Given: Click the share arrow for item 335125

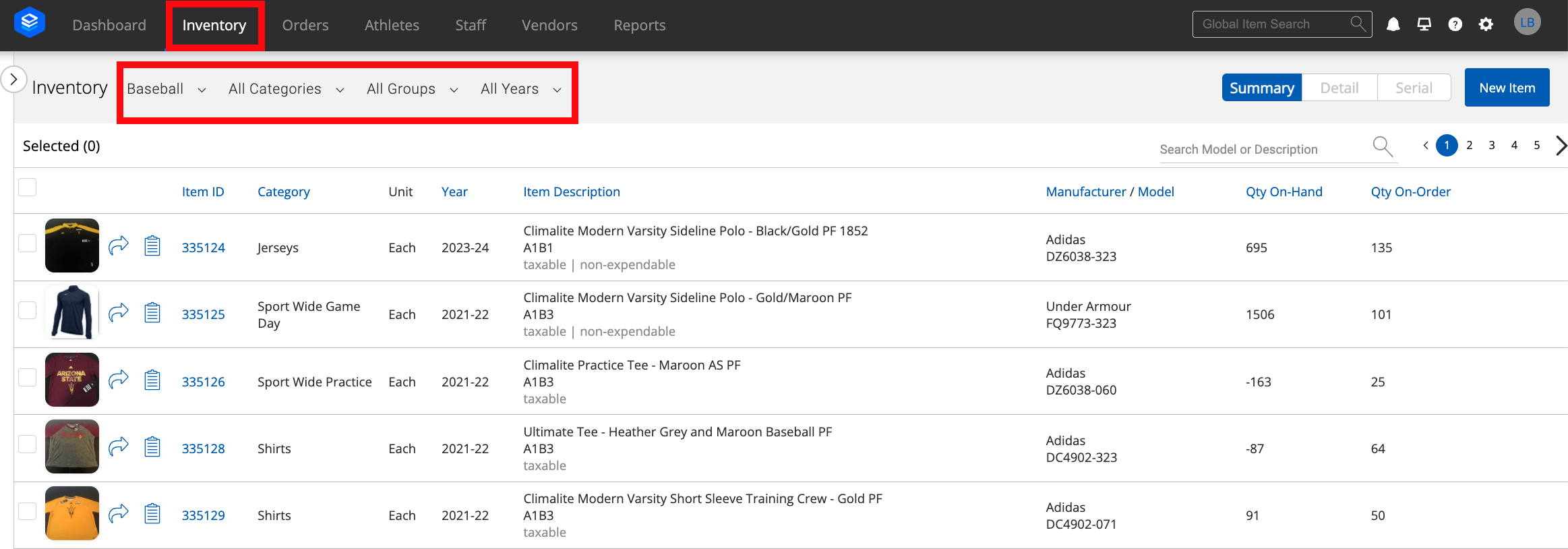Looking at the screenshot, I should [x=119, y=313].
